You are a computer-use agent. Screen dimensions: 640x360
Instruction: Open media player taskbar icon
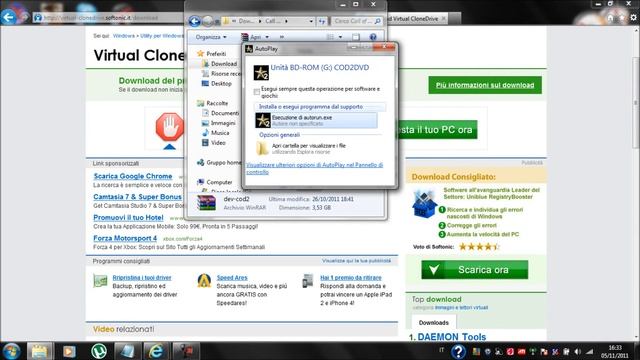point(69,351)
